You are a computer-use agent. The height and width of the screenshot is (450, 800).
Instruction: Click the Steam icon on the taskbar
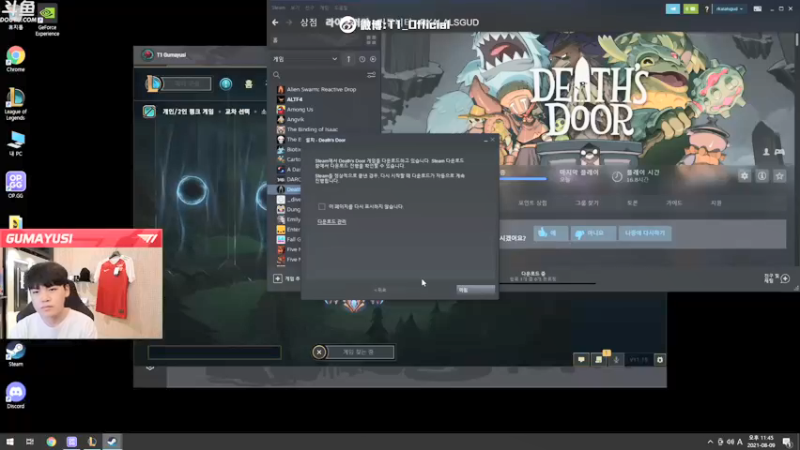(x=112, y=442)
